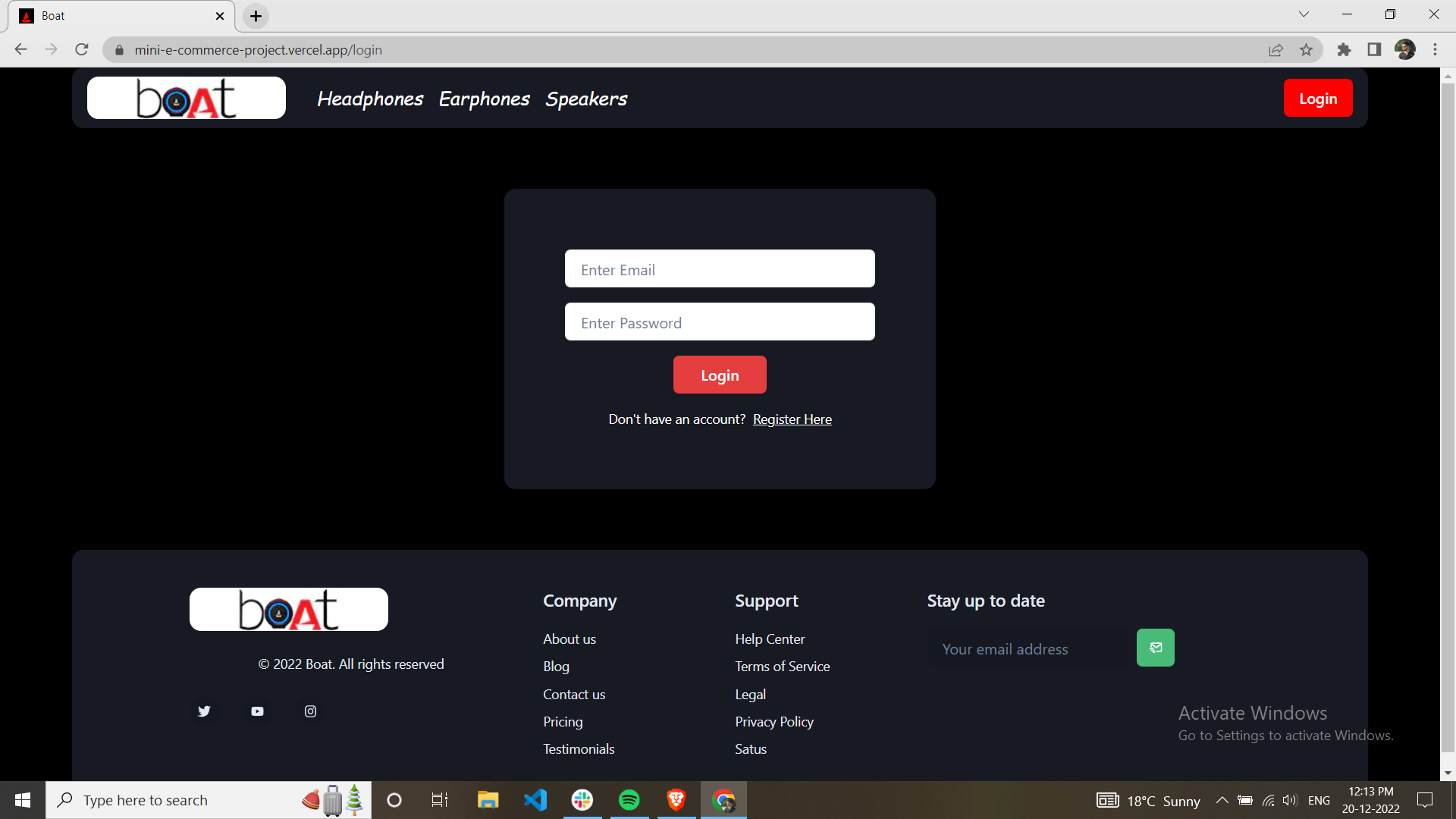Open Visual Studio Code from the taskbar
Screen dimensions: 1456x819
point(535,799)
